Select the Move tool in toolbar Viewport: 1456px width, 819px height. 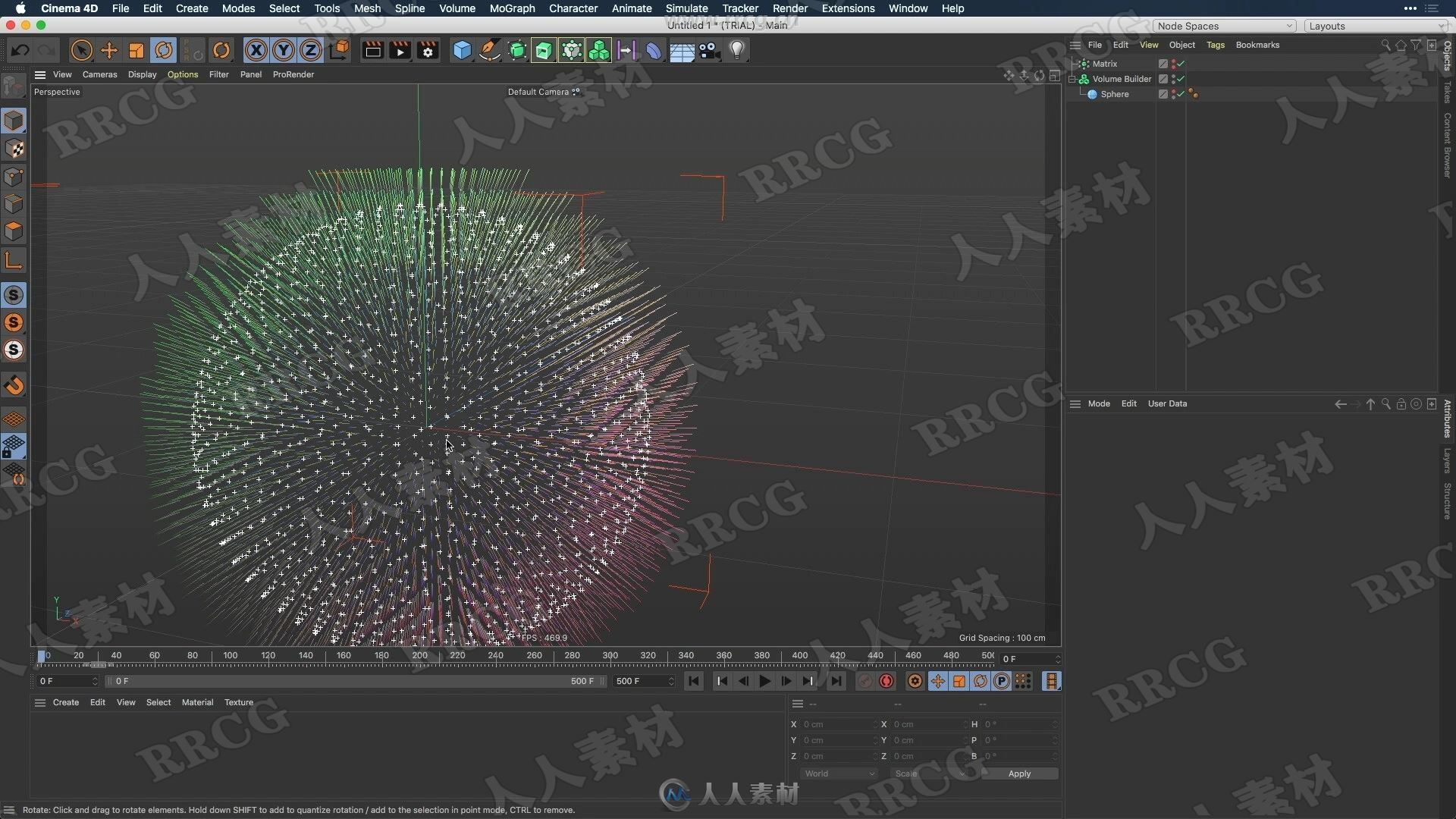(x=110, y=49)
